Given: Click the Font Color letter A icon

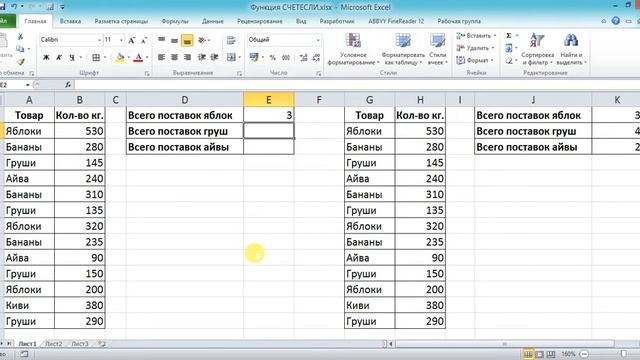Looking at the screenshot, I should tap(138, 58).
